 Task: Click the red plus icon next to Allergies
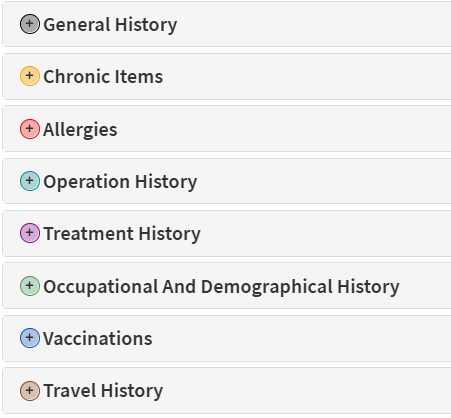(30, 129)
